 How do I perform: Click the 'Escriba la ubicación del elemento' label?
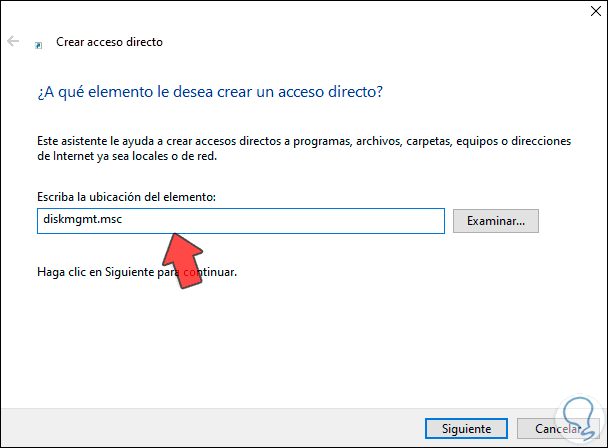(125, 198)
